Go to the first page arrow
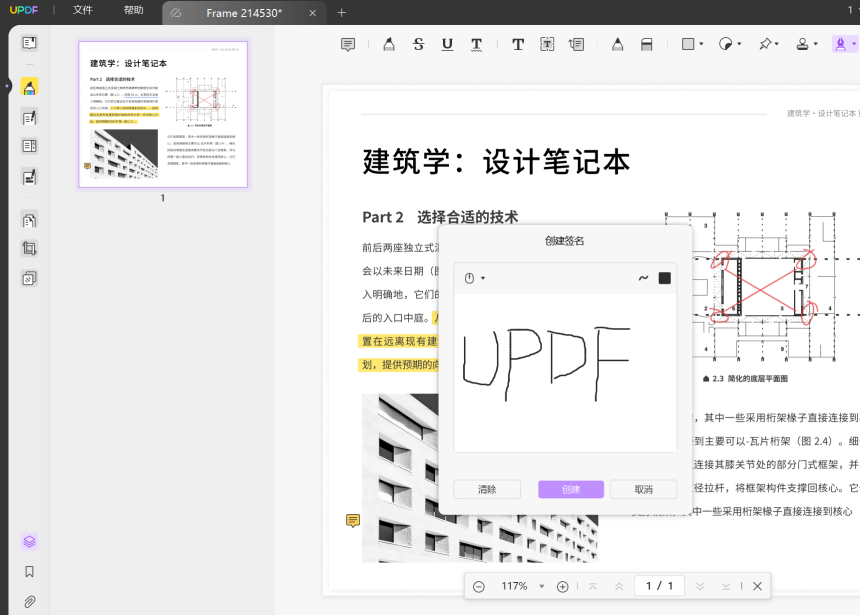Viewport: 860px width, 615px height. (x=593, y=586)
